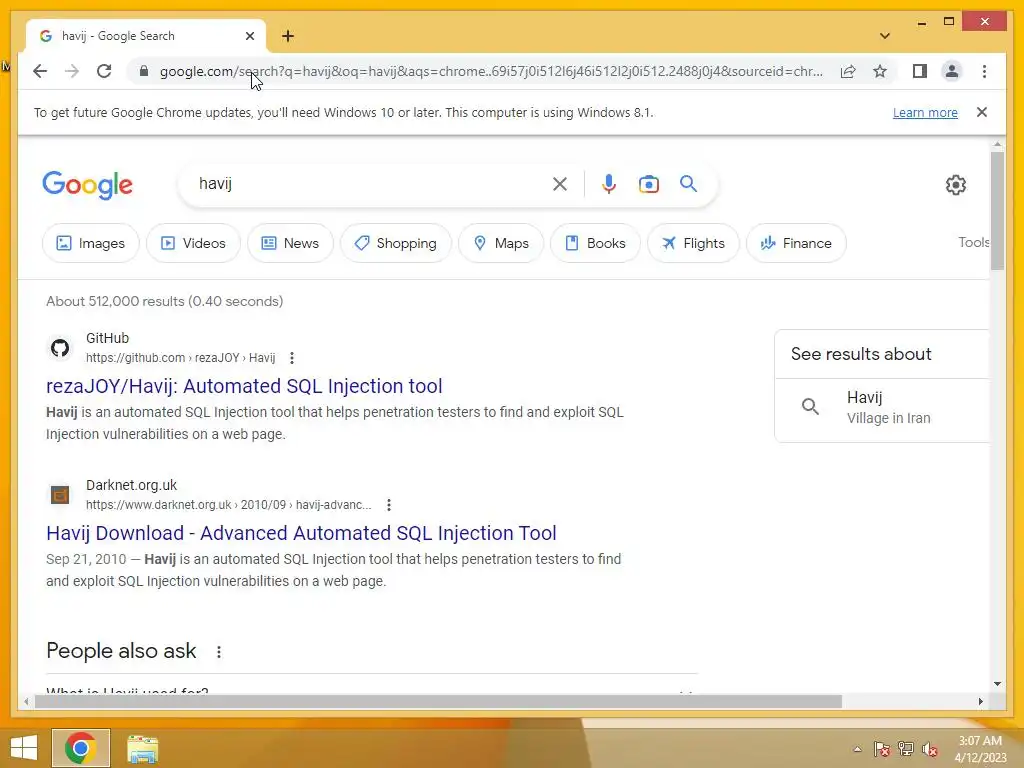Search by image using the camera icon
The image size is (1024, 768).
[x=648, y=184]
